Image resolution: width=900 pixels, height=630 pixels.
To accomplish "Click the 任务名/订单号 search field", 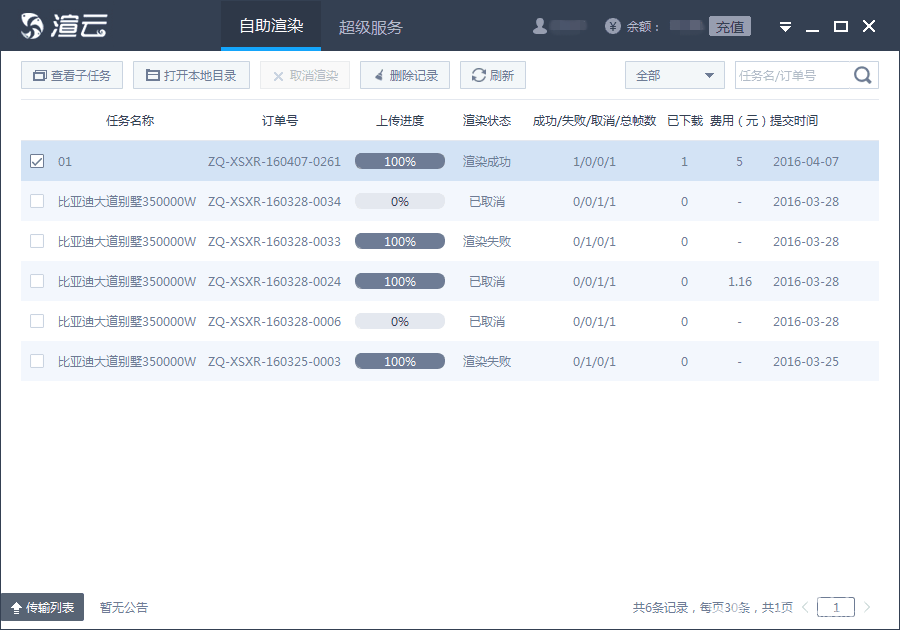I will [x=792, y=75].
